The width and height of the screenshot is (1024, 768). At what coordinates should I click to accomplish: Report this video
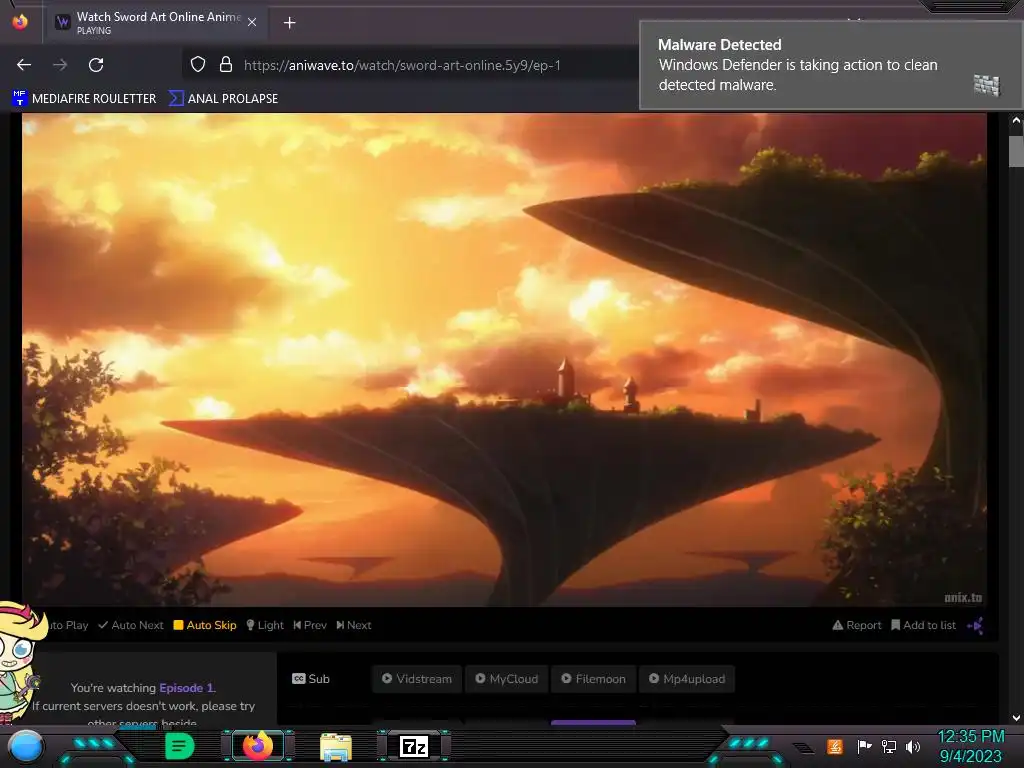pyautogui.click(x=857, y=625)
